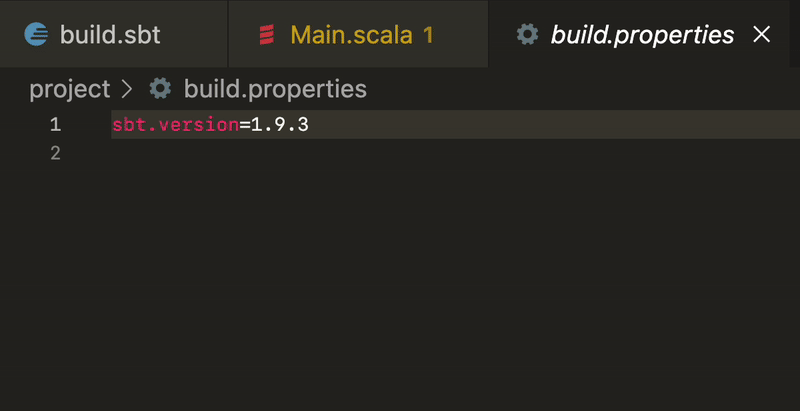Click the gear icon on build.properties tab
800x411 pixels.
[x=527, y=35]
